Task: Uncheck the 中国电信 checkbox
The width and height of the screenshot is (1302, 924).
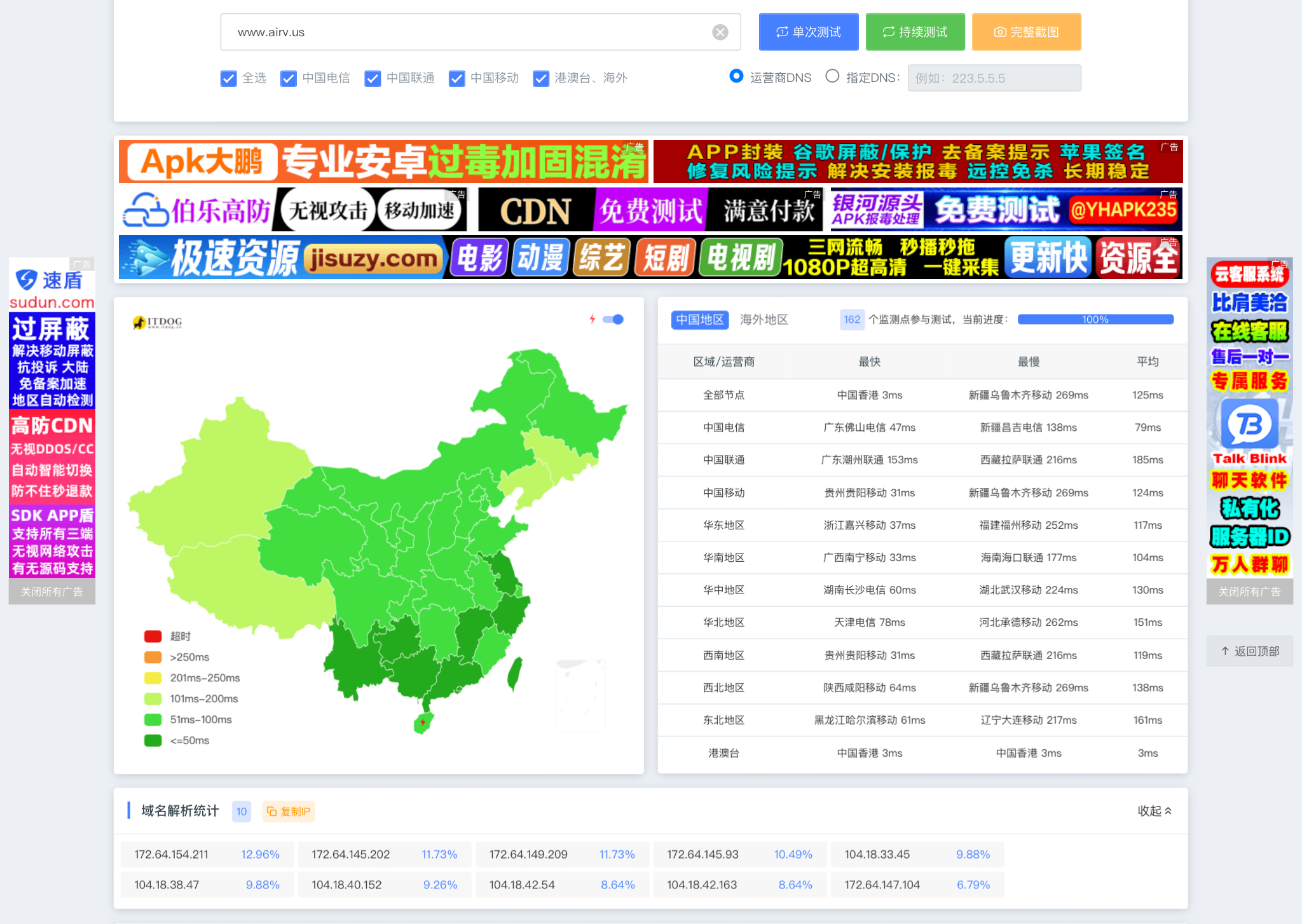Action: pyautogui.click(x=289, y=78)
